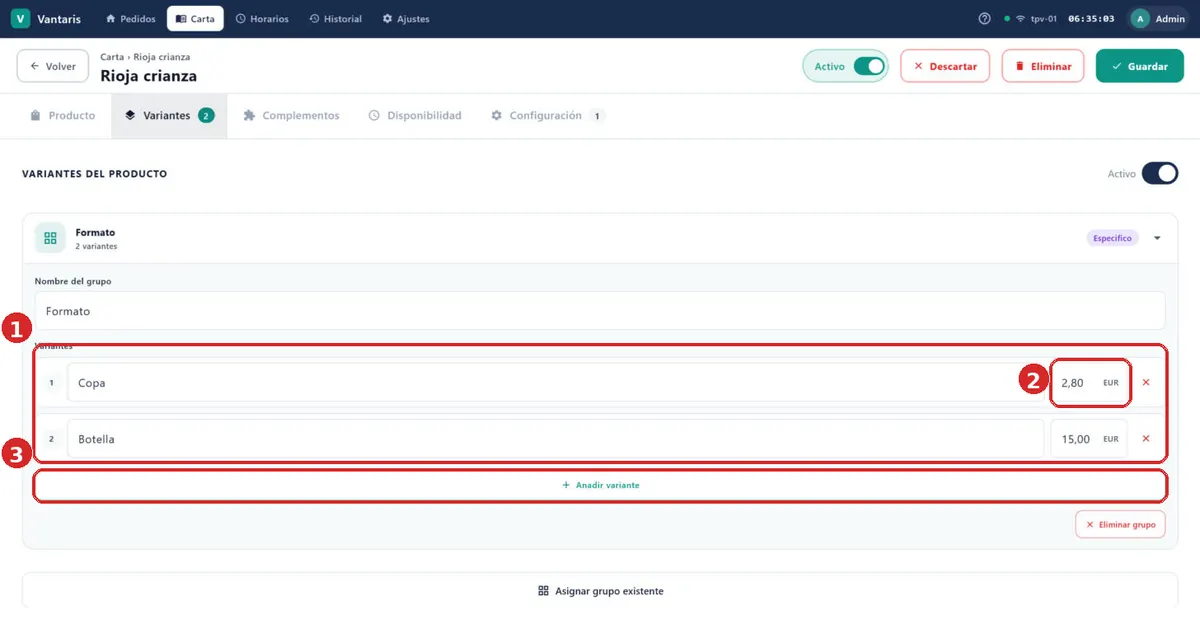Click Asignar grupo existente
This screenshot has width=1200, height=620.
coord(600,591)
